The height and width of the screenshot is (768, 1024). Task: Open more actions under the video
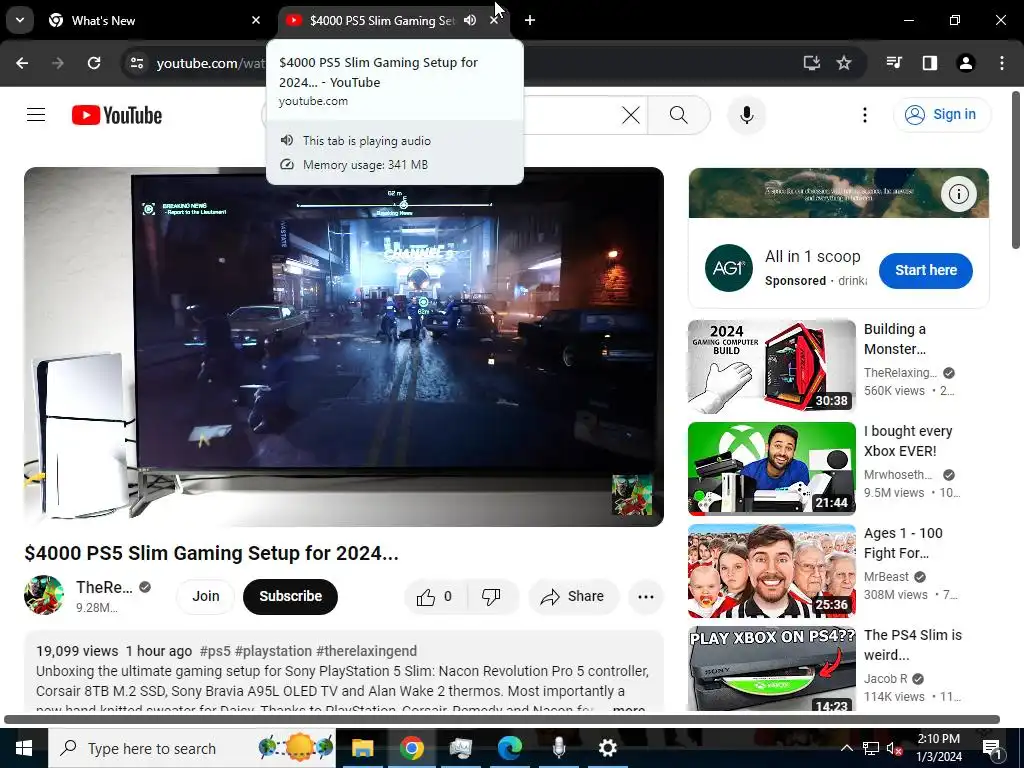[x=645, y=596]
